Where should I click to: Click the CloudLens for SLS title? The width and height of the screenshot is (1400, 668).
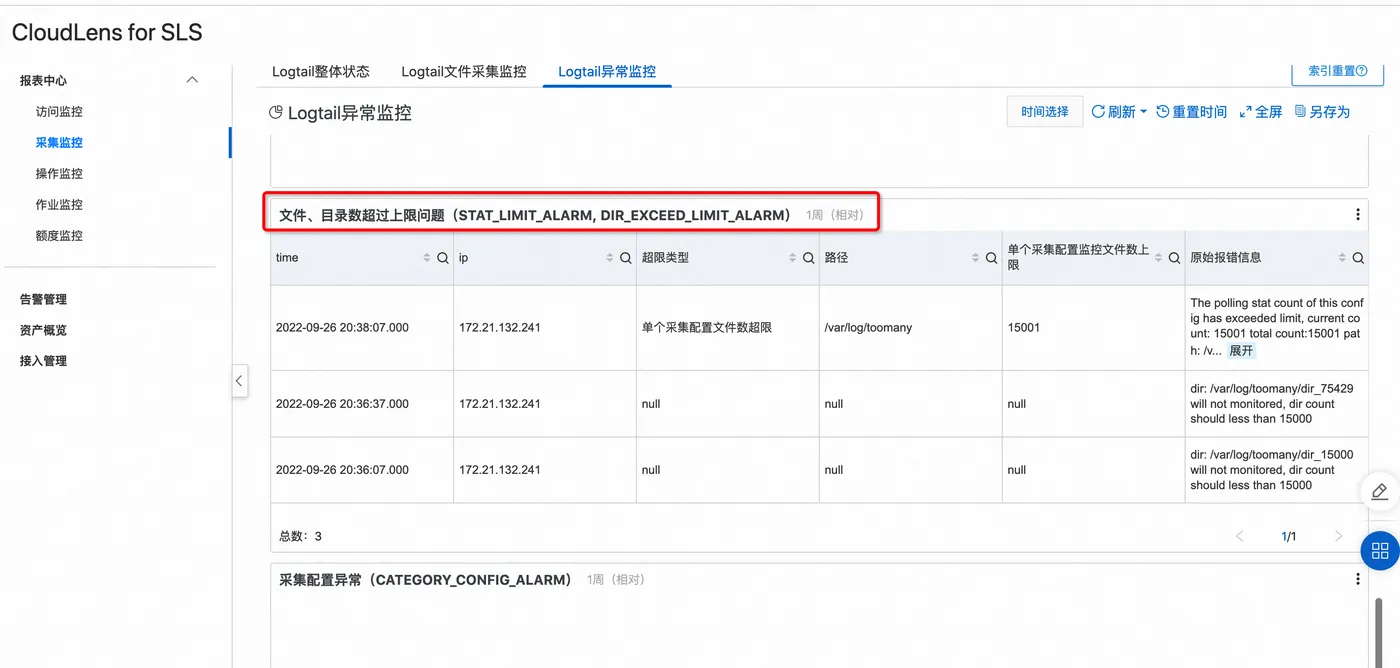107,32
